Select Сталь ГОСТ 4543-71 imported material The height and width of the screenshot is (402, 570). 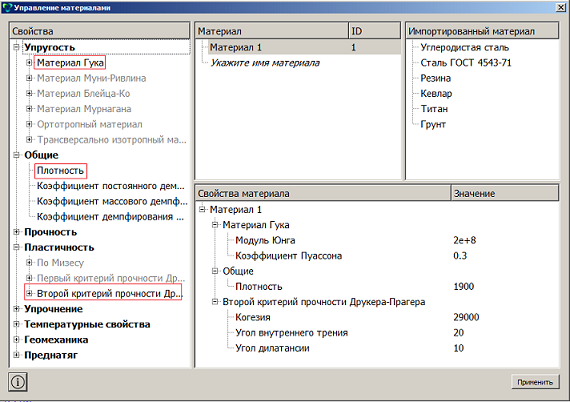466,63
